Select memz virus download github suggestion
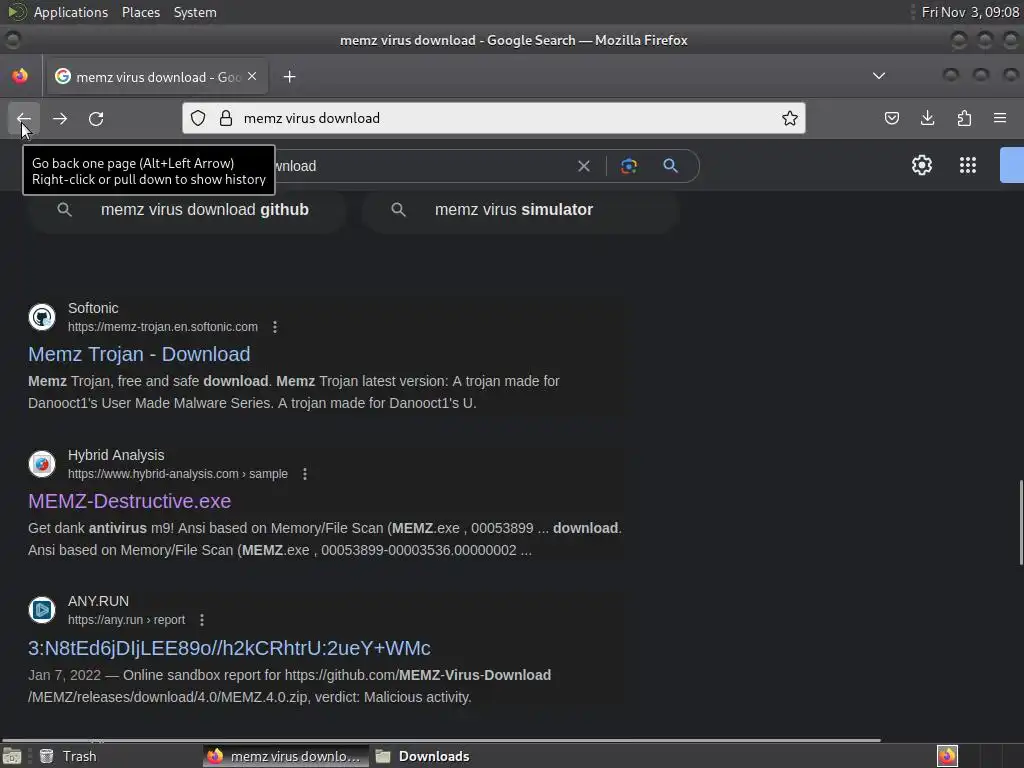This screenshot has height=768, width=1024. point(187,210)
